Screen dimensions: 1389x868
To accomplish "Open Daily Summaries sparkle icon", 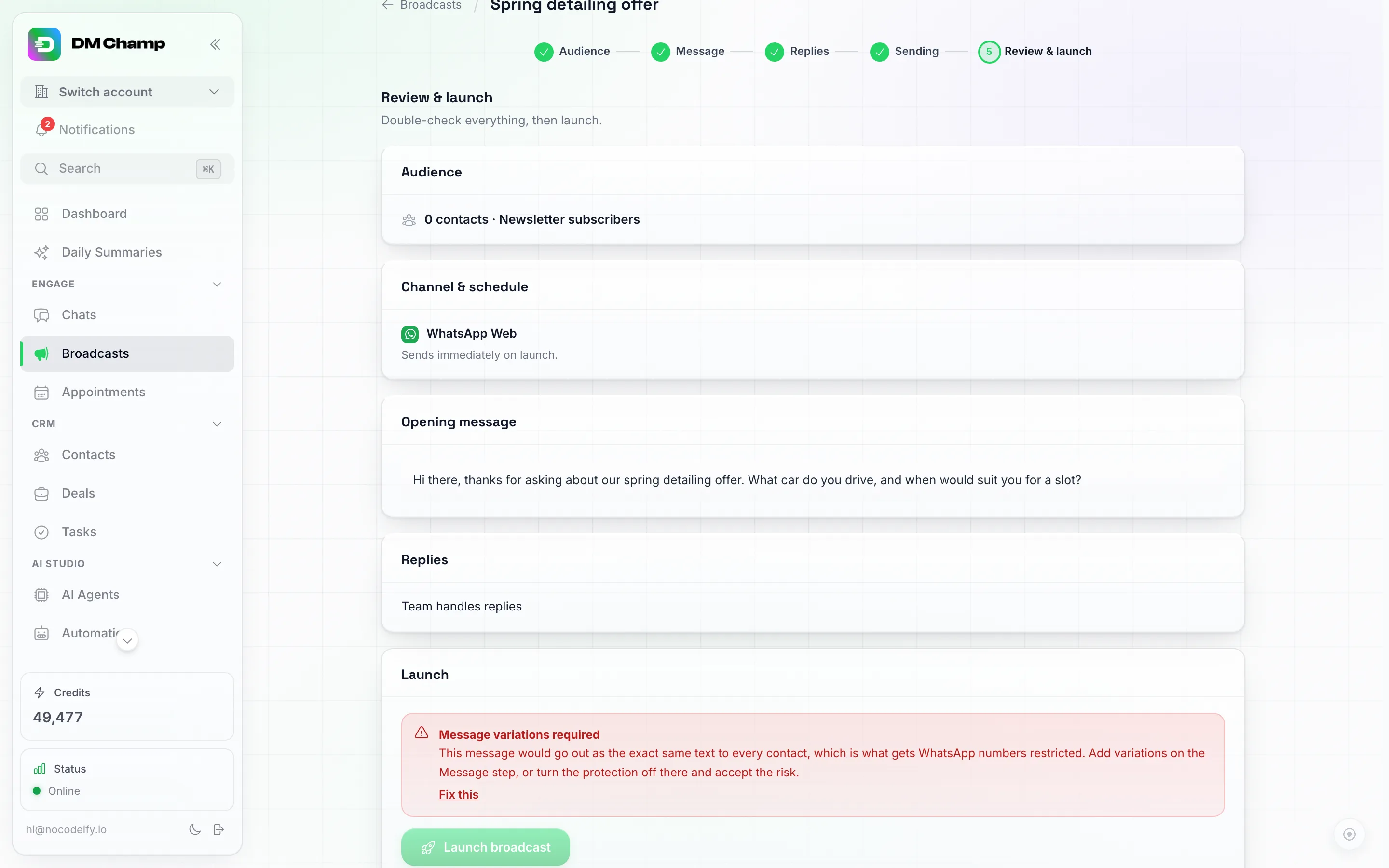I will click(x=41, y=253).
